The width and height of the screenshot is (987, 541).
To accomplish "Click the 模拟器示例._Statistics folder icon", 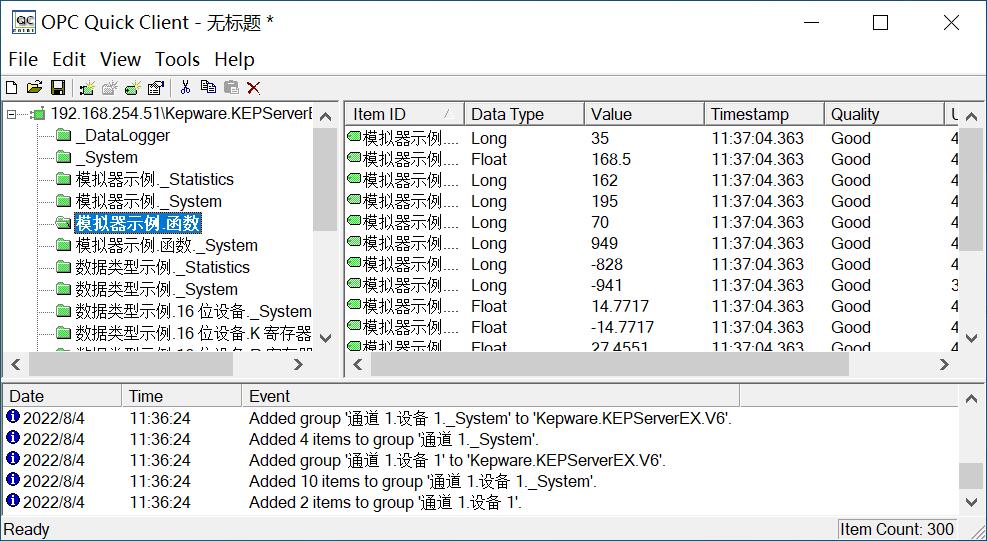I will [x=63, y=179].
